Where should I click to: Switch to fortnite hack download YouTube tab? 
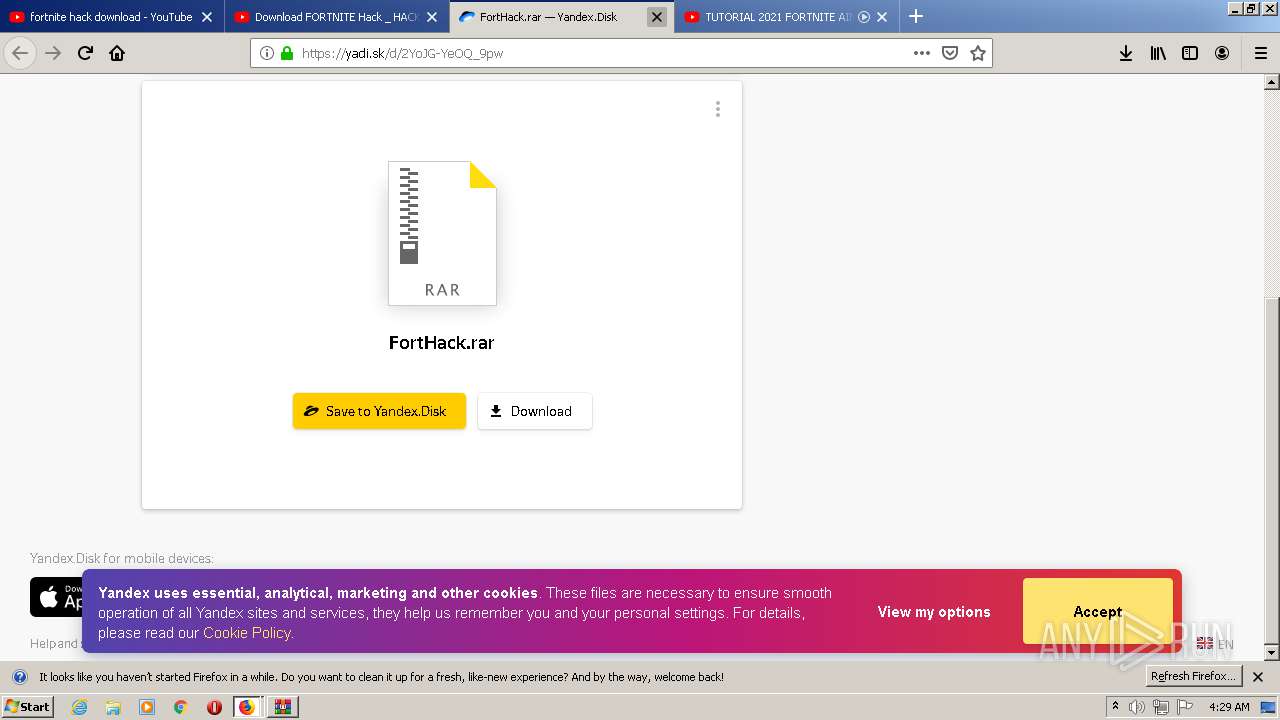pos(111,17)
